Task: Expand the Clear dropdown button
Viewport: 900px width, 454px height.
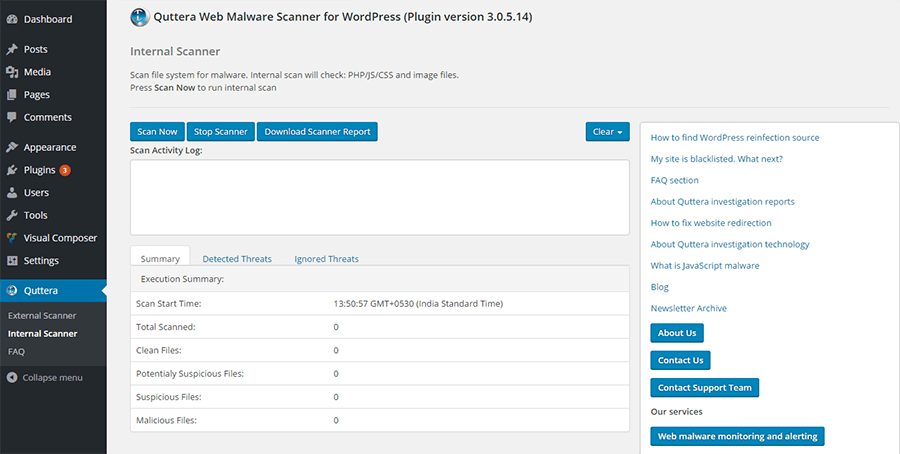Action: [607, 132]
